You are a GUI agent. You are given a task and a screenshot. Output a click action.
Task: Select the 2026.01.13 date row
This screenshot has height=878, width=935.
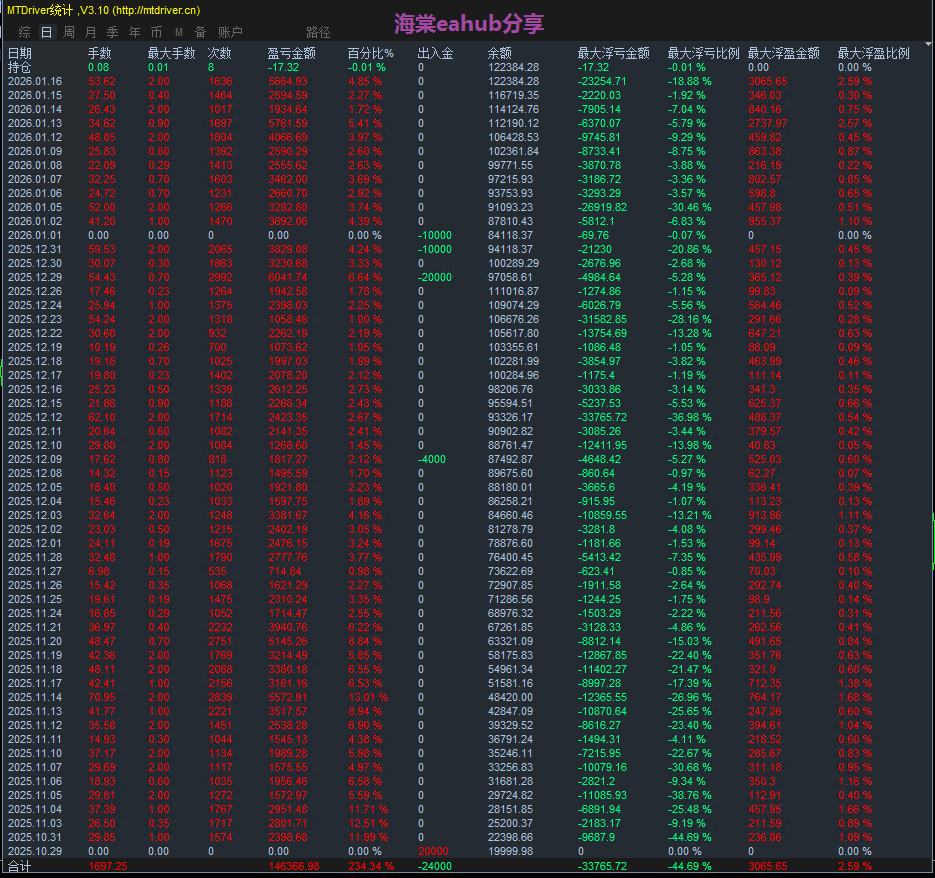click(35, 123)
